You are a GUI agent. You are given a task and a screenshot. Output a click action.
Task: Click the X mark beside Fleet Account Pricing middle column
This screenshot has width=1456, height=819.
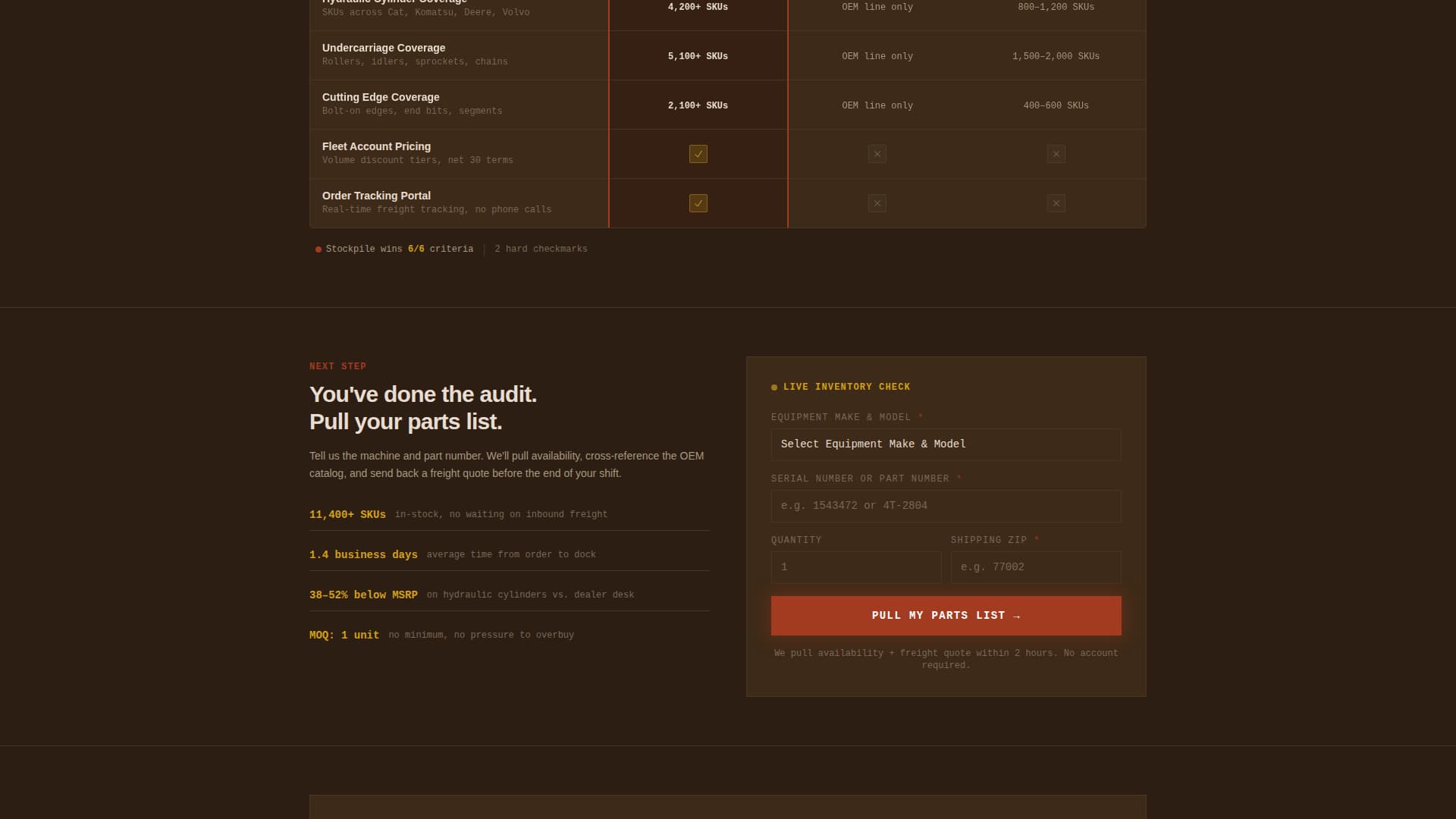point(877,154)
